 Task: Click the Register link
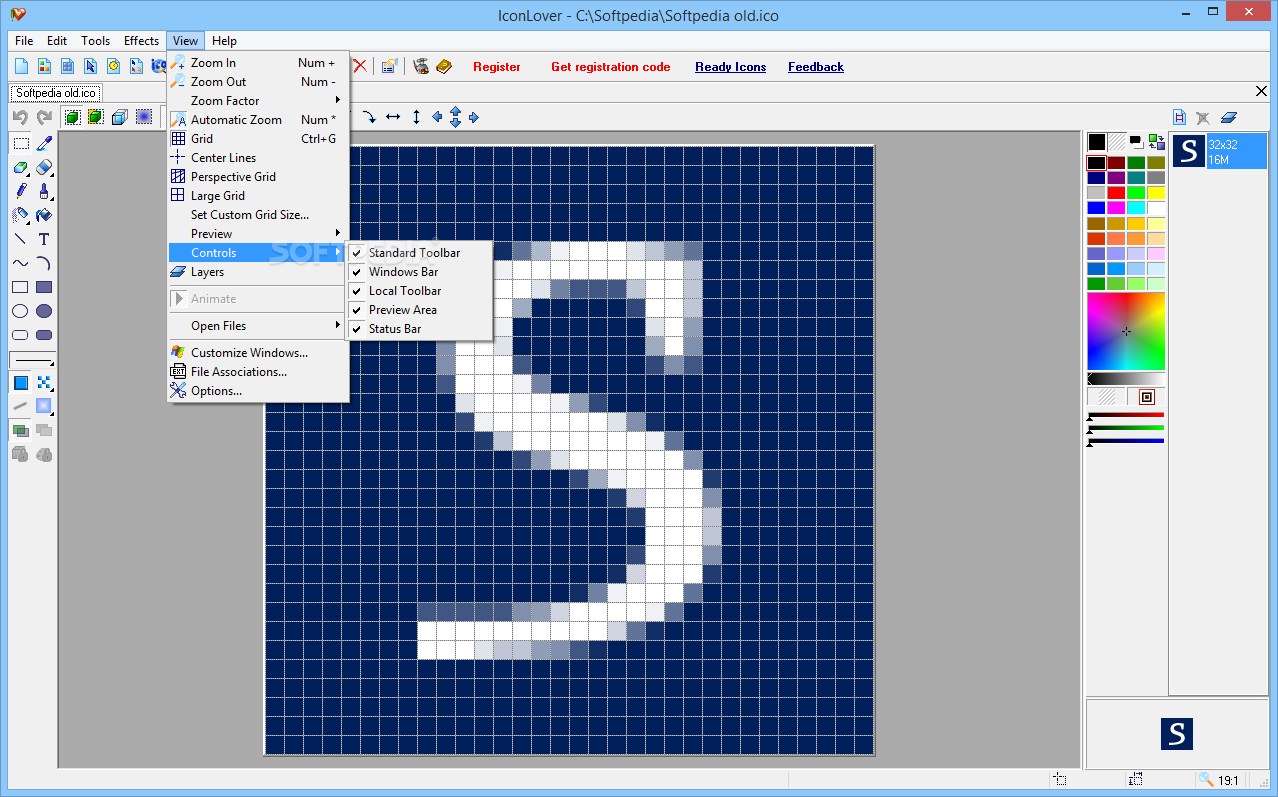497,67
